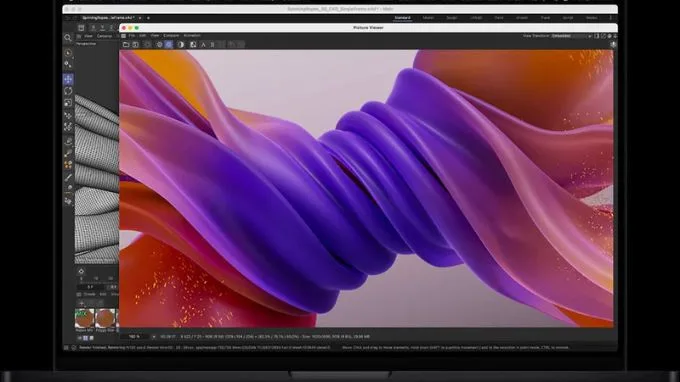This screenshot has height=382, width=680.
Task: Click the icon at right end of Picture Viewer toolbar
Action: click(613, 44)
